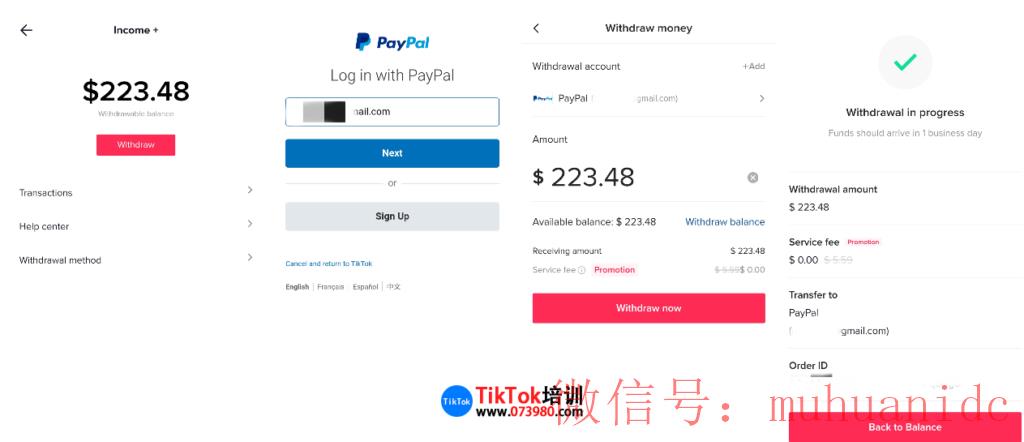
Task: Expand the Transactions row
Action: coord(136,192)
